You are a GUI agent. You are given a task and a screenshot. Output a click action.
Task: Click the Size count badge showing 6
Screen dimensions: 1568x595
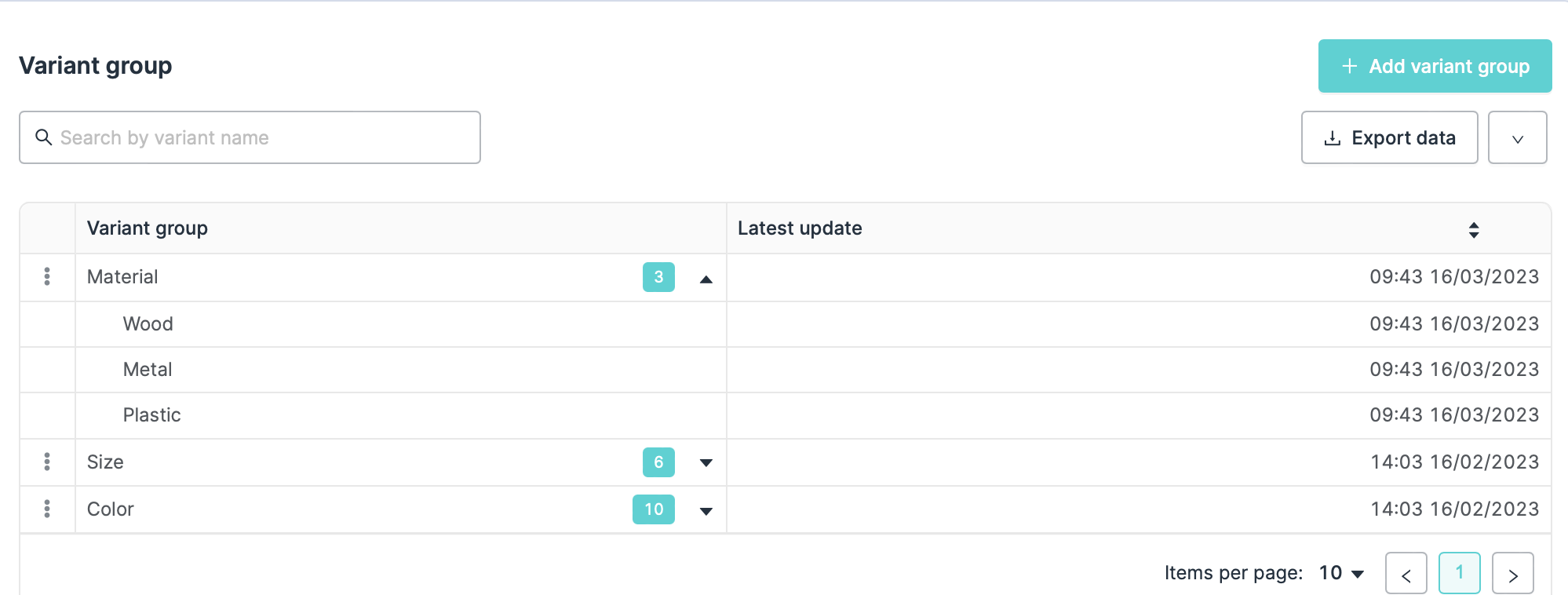coord(658,462)
